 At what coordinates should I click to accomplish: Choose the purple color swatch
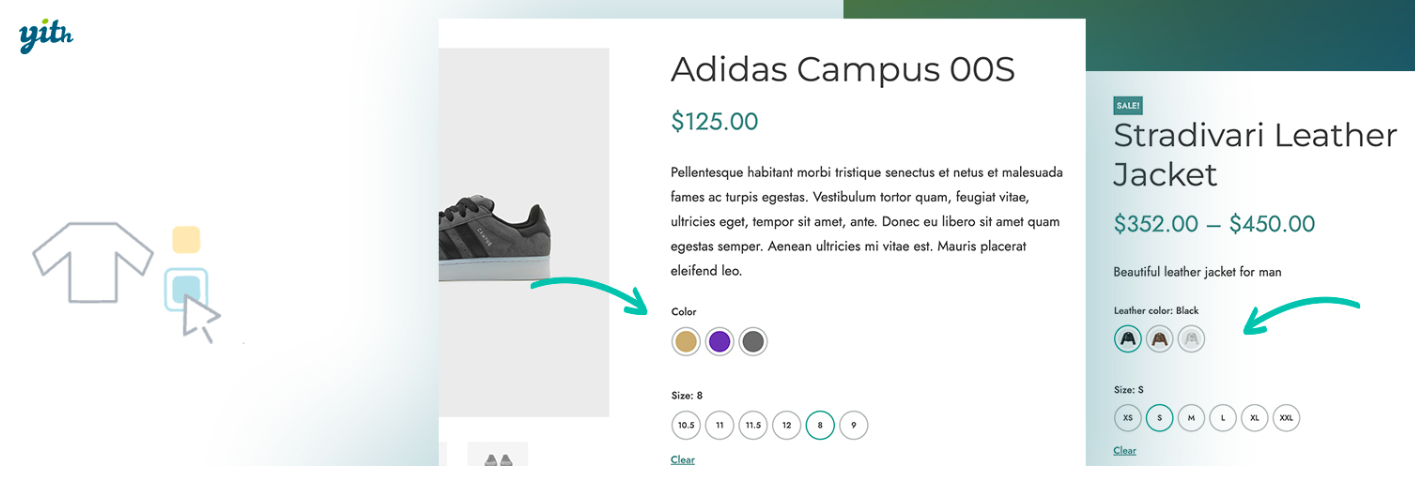pyautogui.click(x=720, y=342)
